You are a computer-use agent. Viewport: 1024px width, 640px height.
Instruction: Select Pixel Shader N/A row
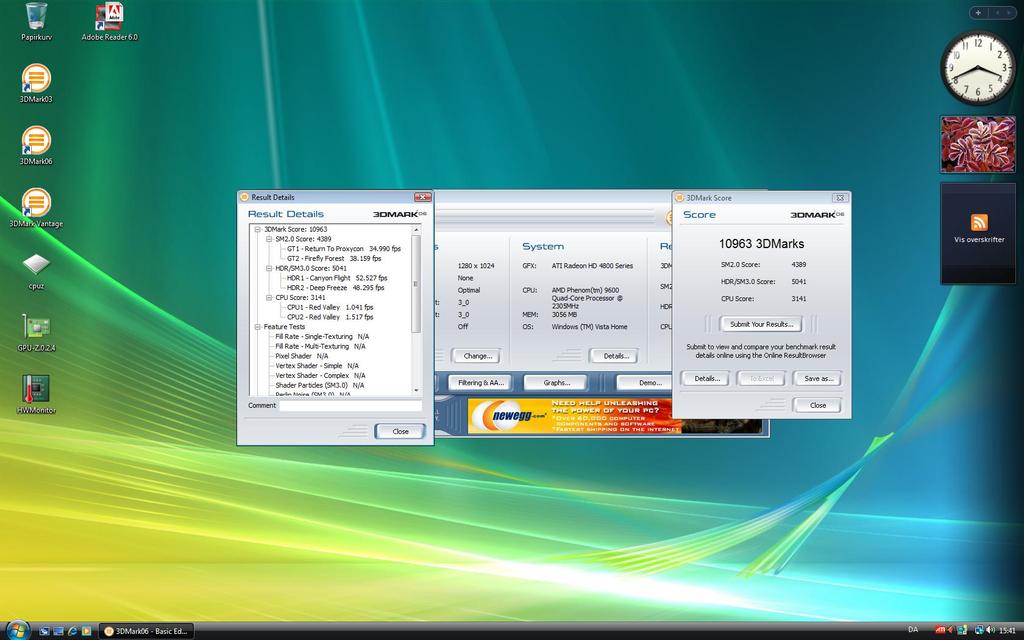pos(302,356)
